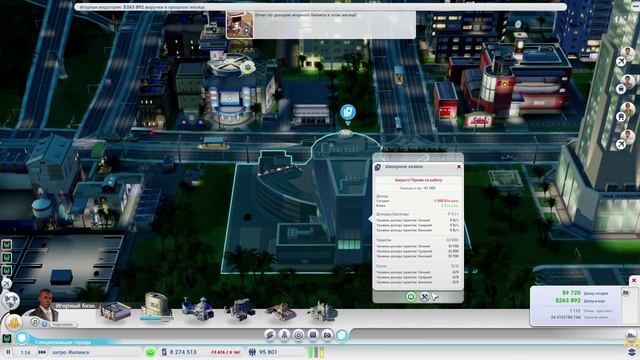This screenshot has height=360, width=640.
Task: Click the small icon in income summary panel
Action: click(x=626, y=292)
